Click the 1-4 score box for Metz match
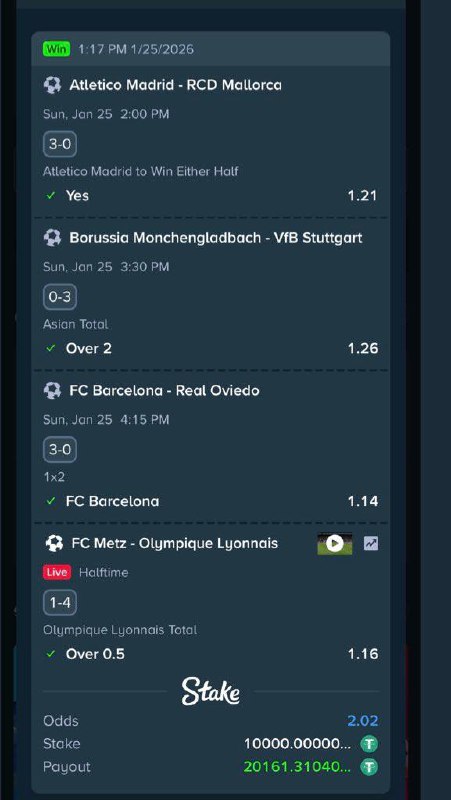Screen dimensions: 451x800 (60, 603)
